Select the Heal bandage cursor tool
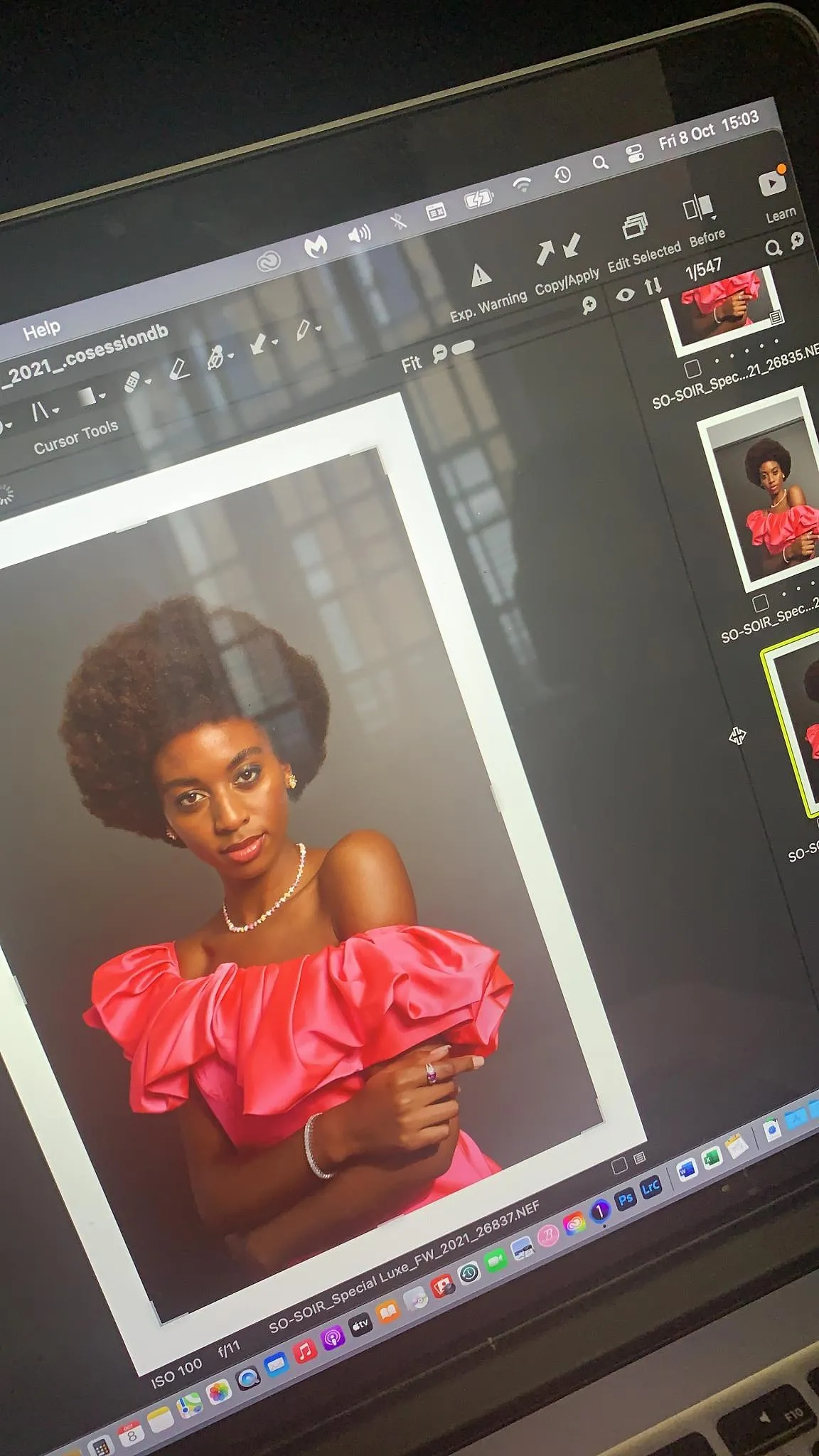819x1456 pixels. tap(132, 382)
